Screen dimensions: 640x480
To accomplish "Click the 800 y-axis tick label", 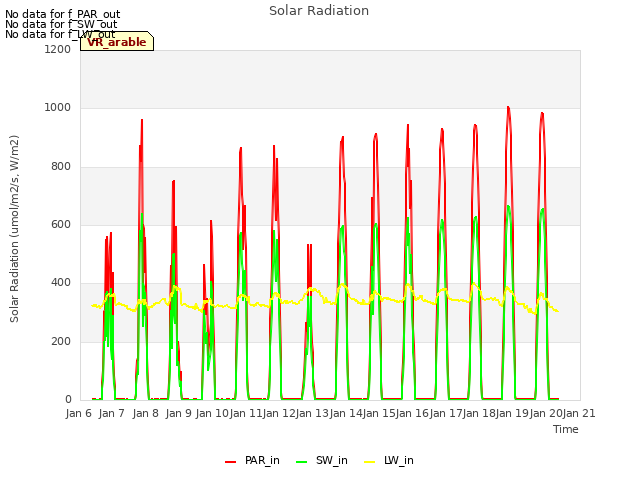I will coord(61,167).
